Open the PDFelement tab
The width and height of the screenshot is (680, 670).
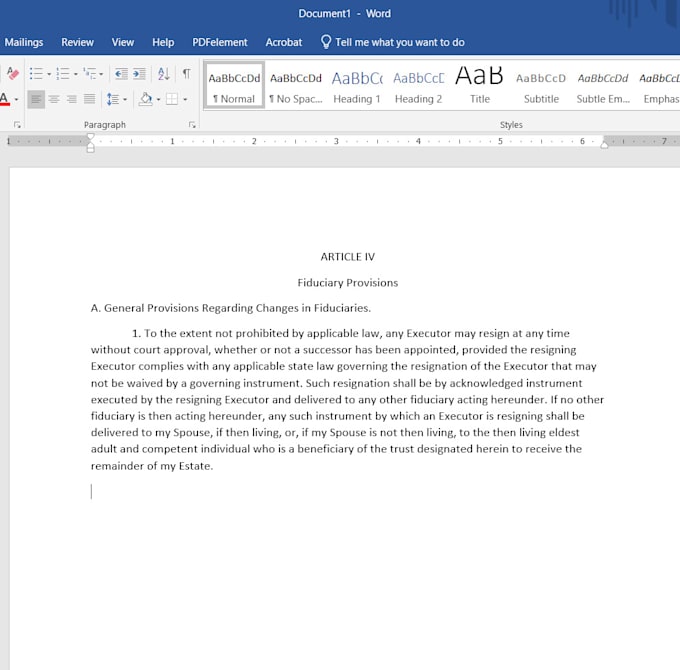tap(219, 42)
